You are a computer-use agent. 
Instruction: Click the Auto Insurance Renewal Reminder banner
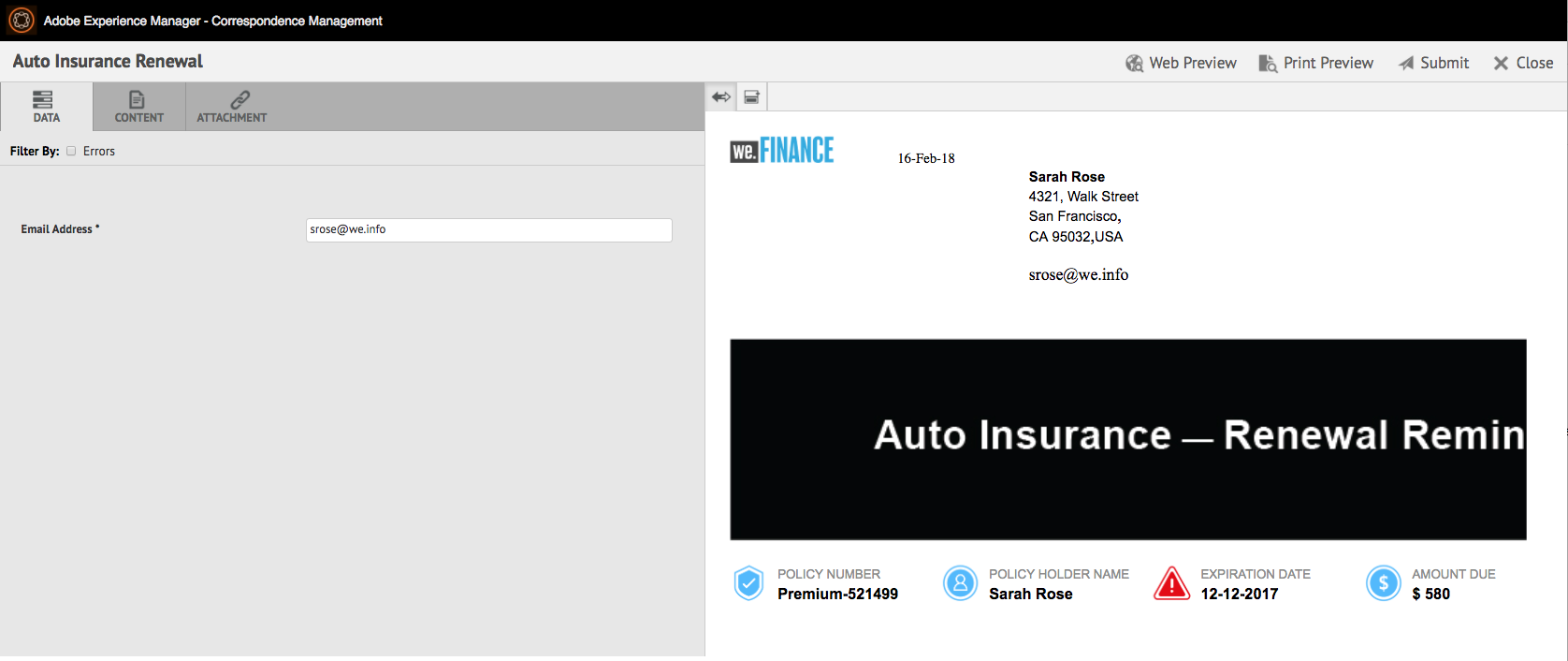tap(1127, 439)
